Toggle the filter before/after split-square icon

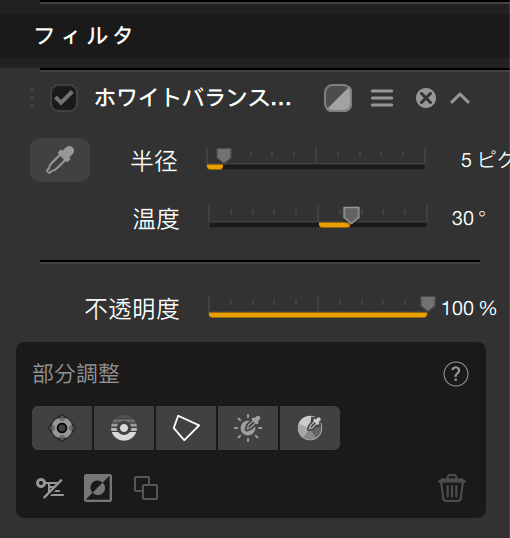coord(338,98)
